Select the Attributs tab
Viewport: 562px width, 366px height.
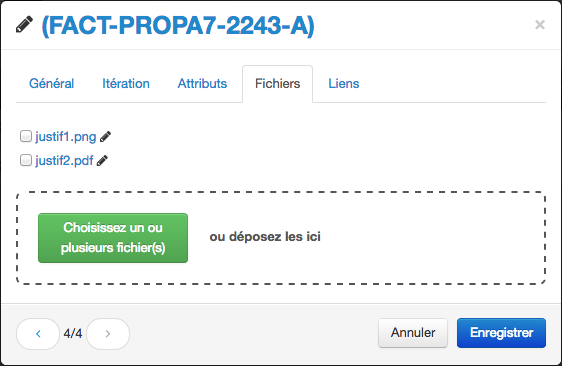pyautogui.click(x=203, y=84)
